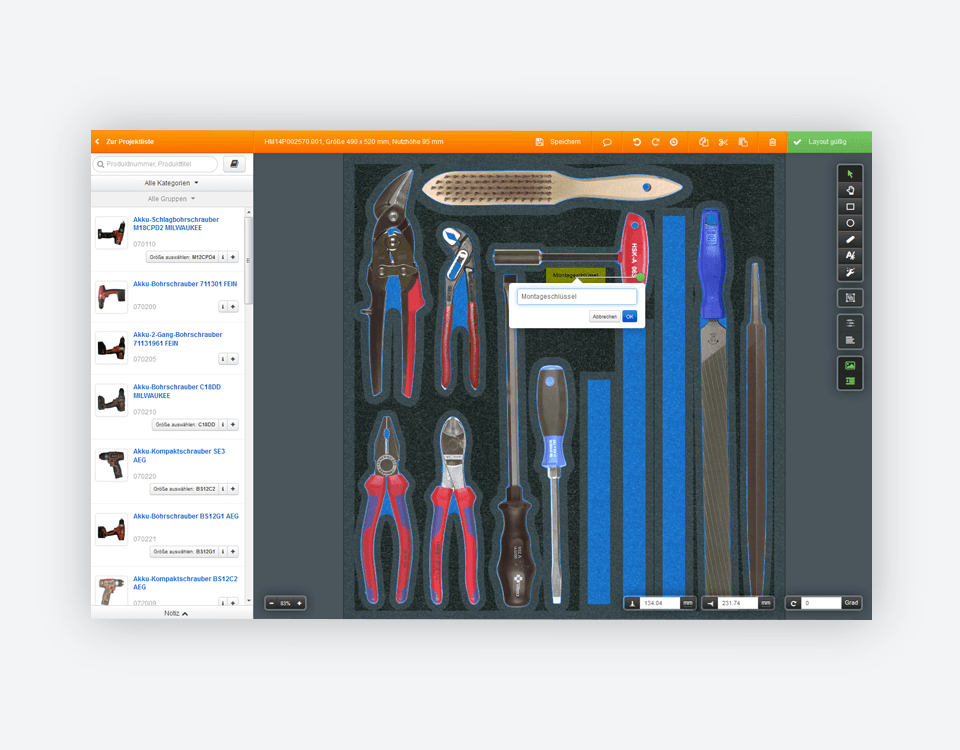Select the rectangle shape tool

pyautogui.click(x=850, y=207)
